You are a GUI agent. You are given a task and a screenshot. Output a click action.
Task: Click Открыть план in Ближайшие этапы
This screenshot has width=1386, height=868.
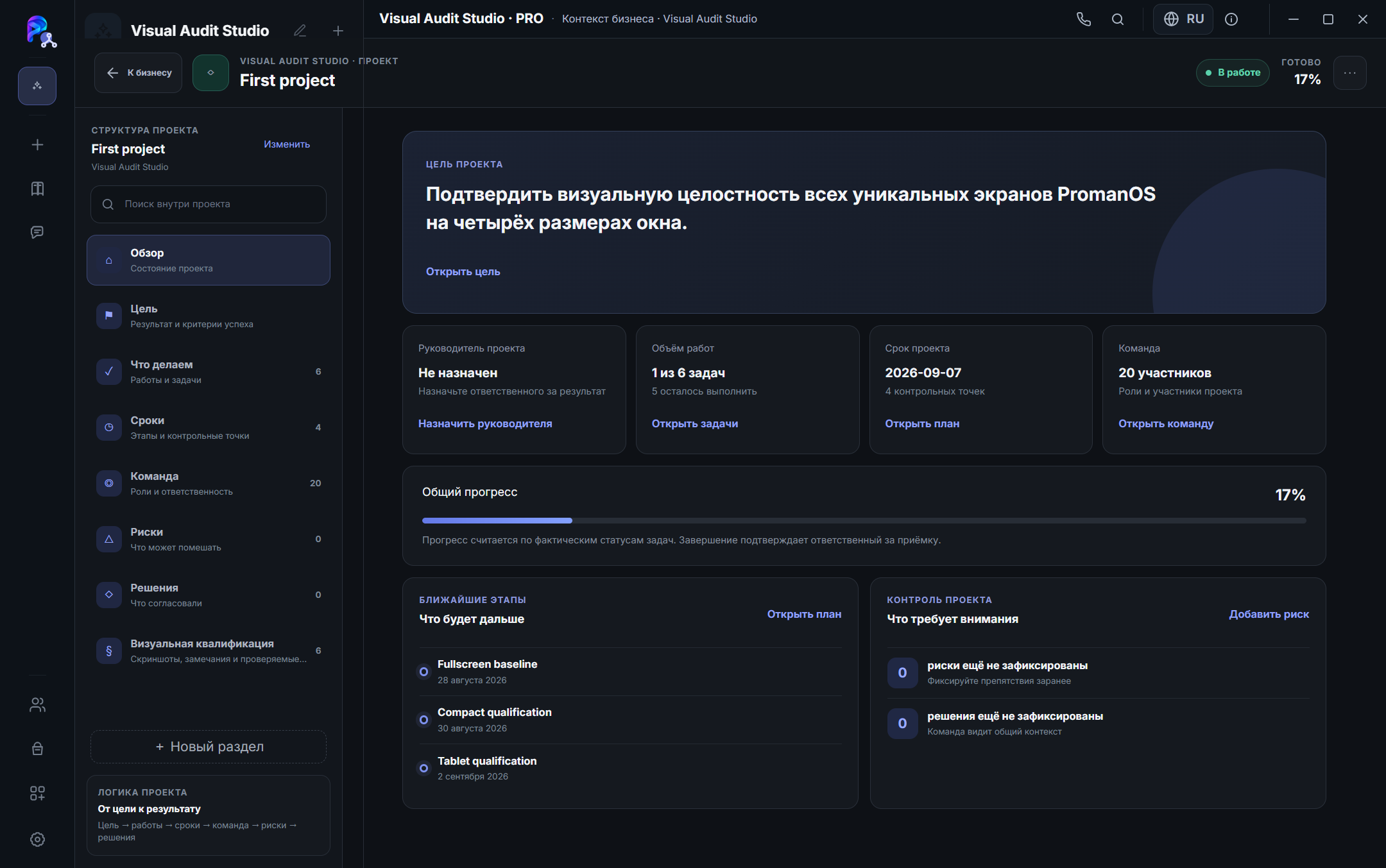804,614
